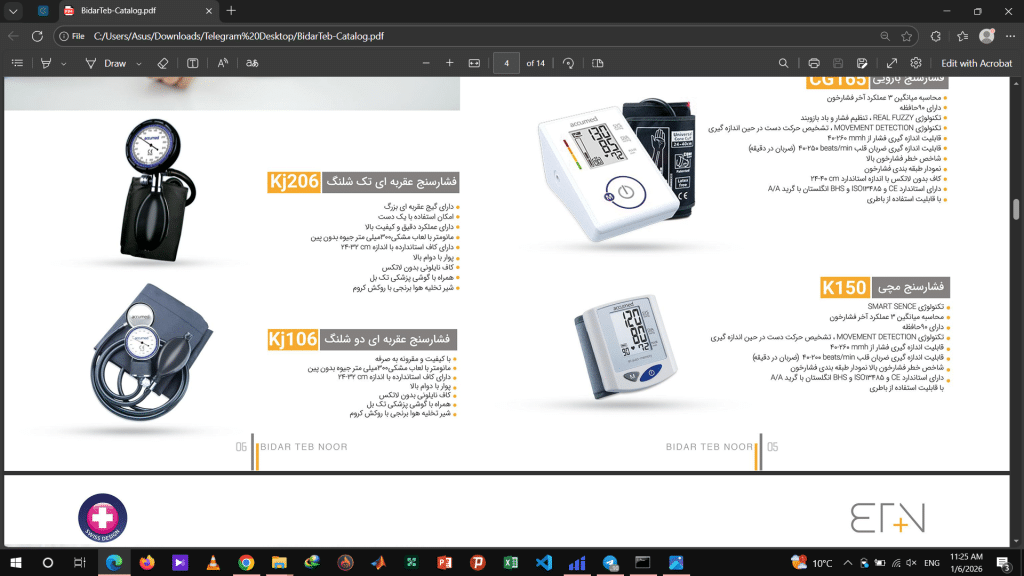Click the ENG language indicator

click(932, 562)
